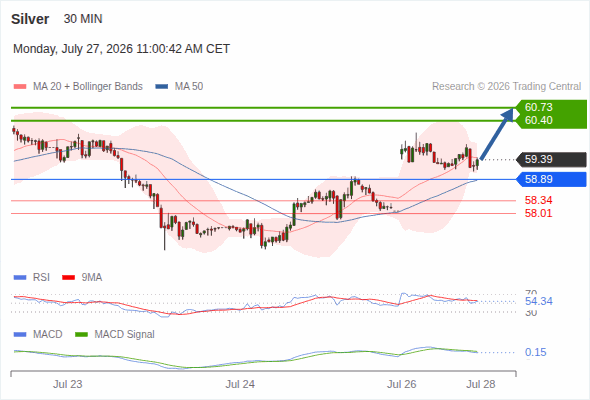Click the MA 20 + Bollinger Bands legend label
The height and width of the screenshot is (400, 590).
tap(88, 87)
